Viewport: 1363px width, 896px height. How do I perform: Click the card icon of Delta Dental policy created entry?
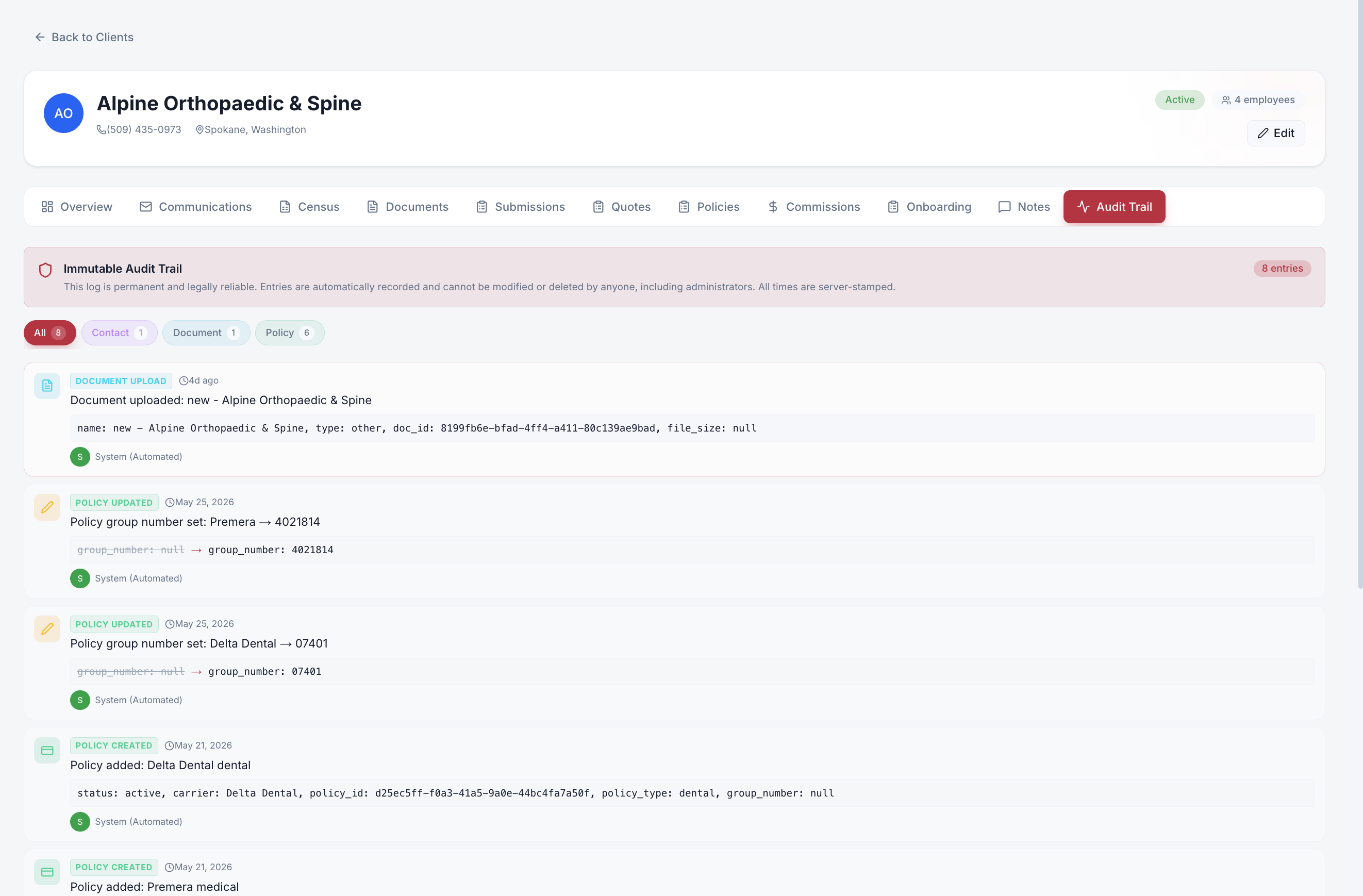click(47, 751)
